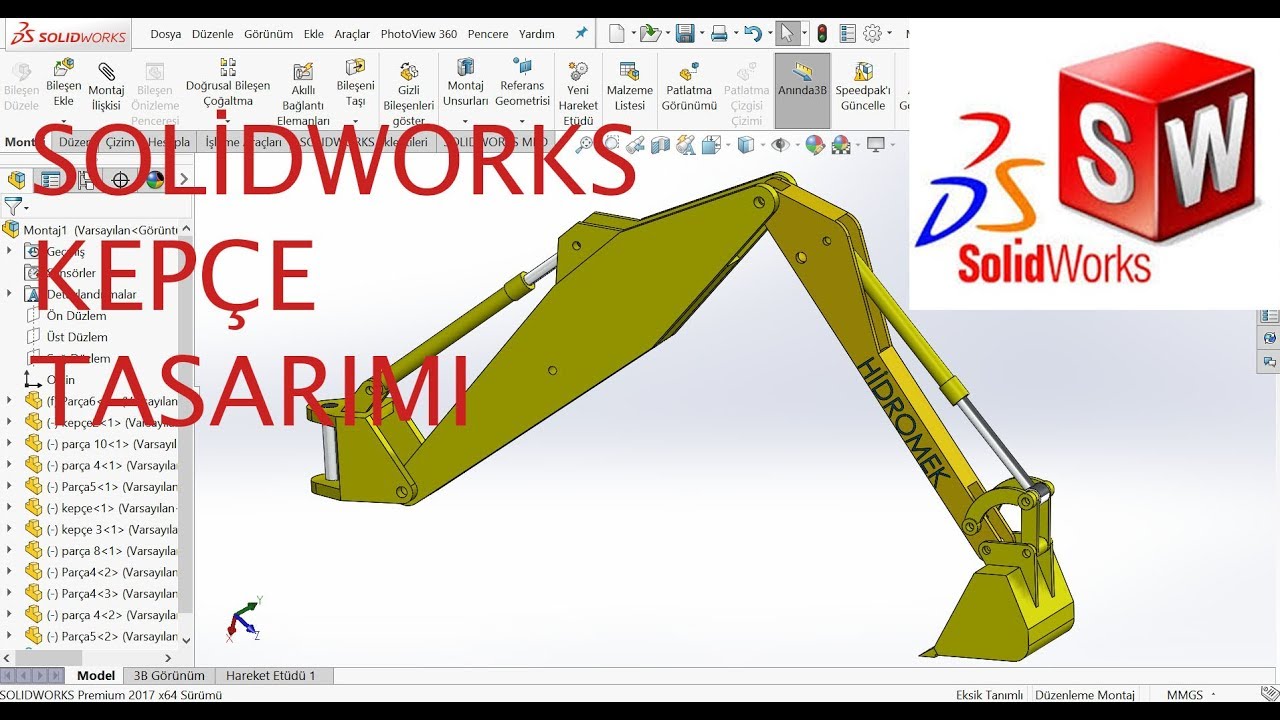
Task: Click the Open file icon
Action: coord(650,34)
